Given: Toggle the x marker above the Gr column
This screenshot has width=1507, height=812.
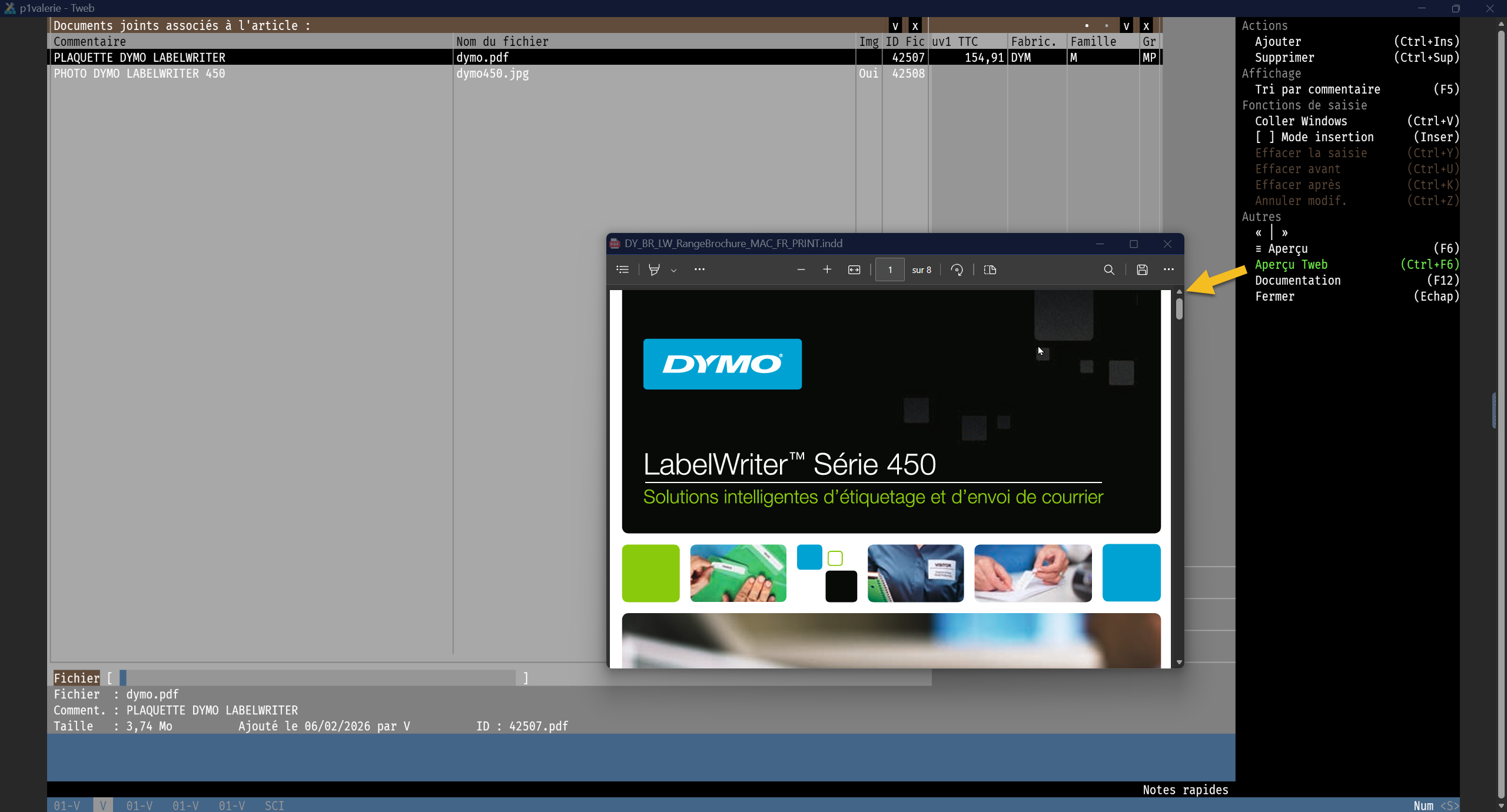Looking at the screenshot, I should [x=1146, y=26].
